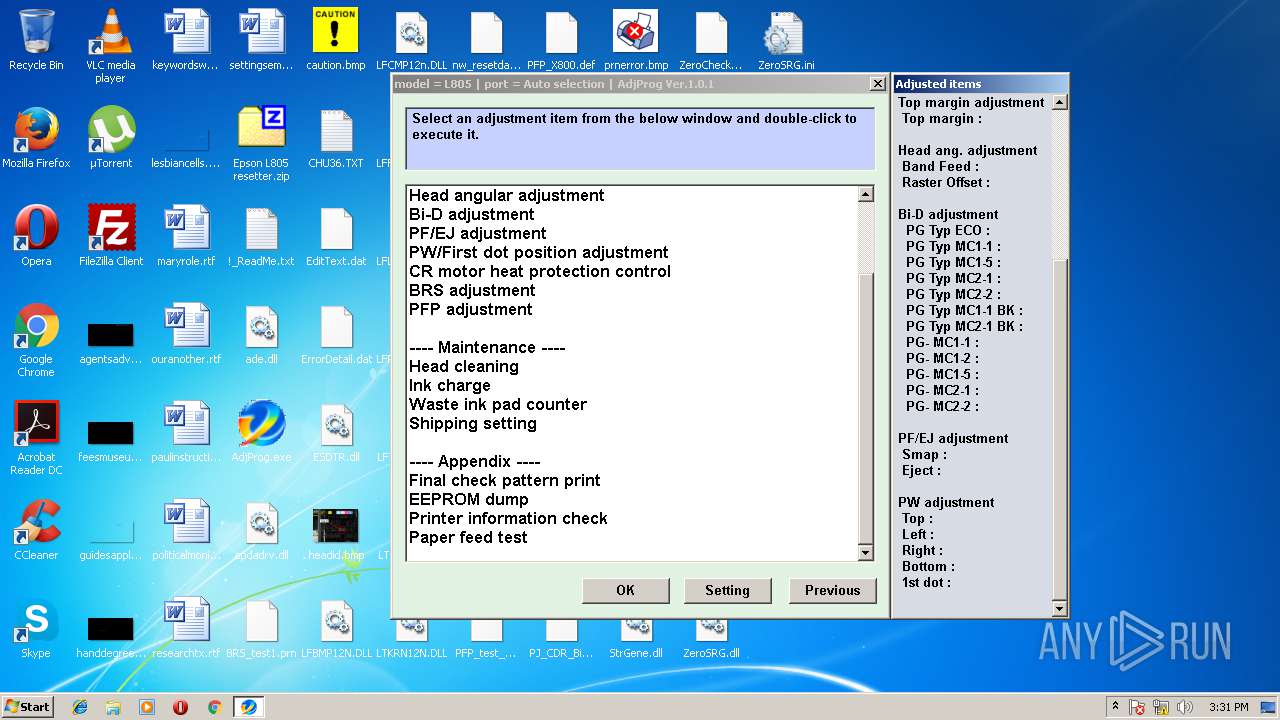The image size is (1280, 720).
Task: Select Shipping setting list item
Action: tap(472, 423)
